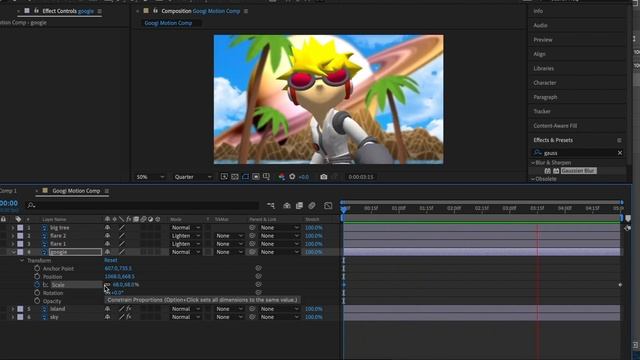Take a snapshot with the camera icon
Viewport: 640px width, 360px height.
[324, 177]
